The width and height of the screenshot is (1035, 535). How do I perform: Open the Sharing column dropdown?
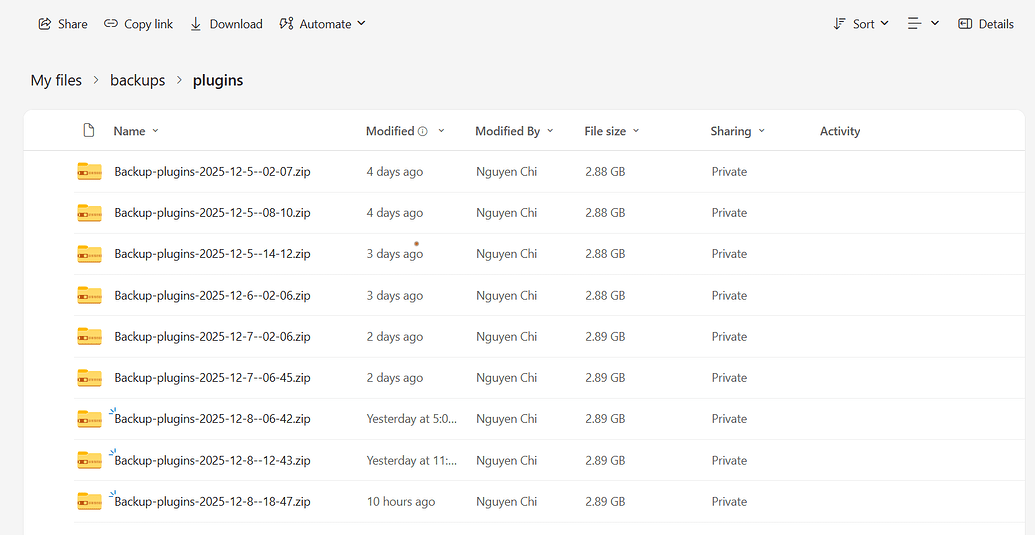pyautogui.click(x=762, y=131)
